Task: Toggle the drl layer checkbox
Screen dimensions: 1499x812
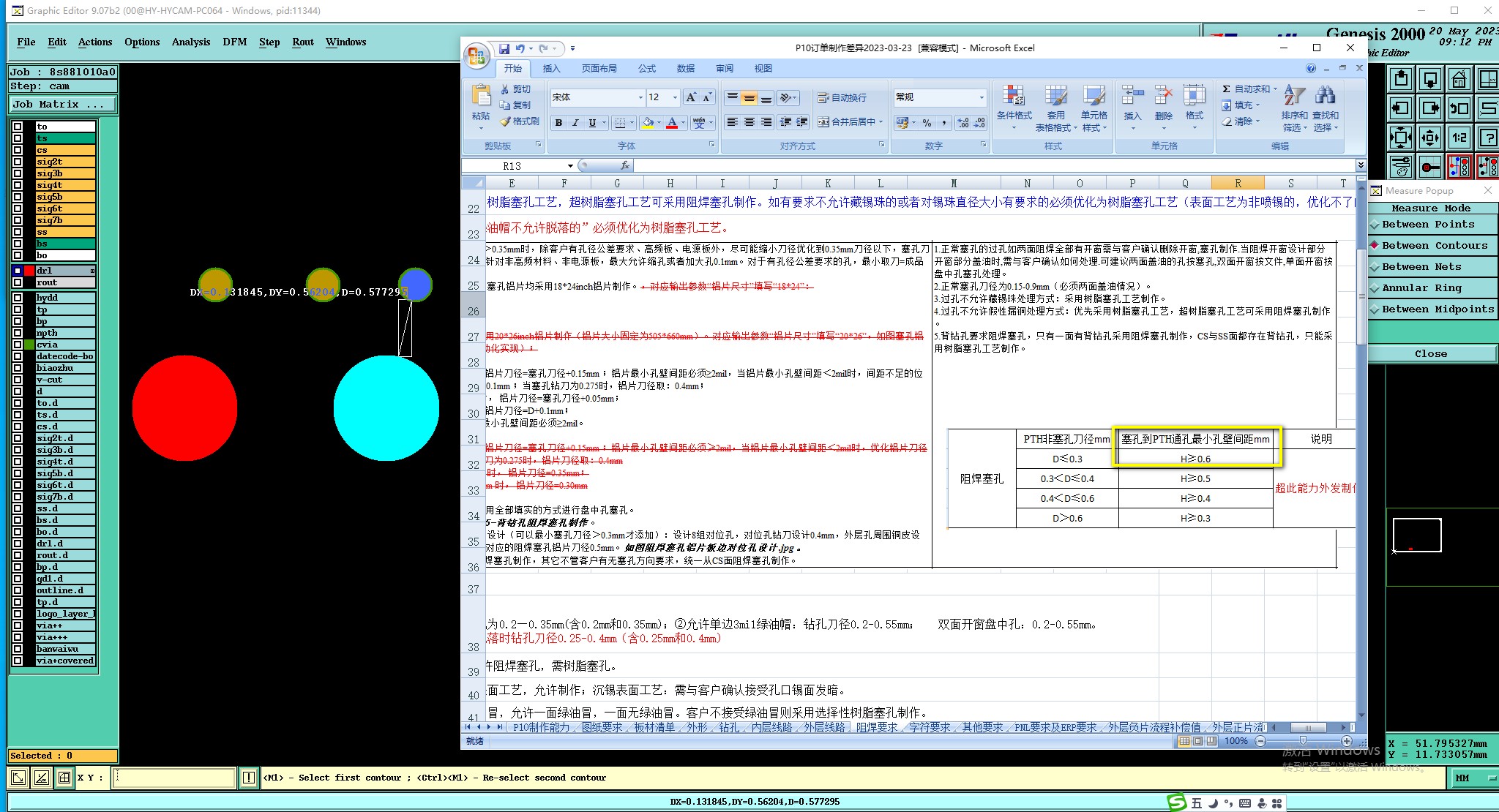Action: point(18,271)
